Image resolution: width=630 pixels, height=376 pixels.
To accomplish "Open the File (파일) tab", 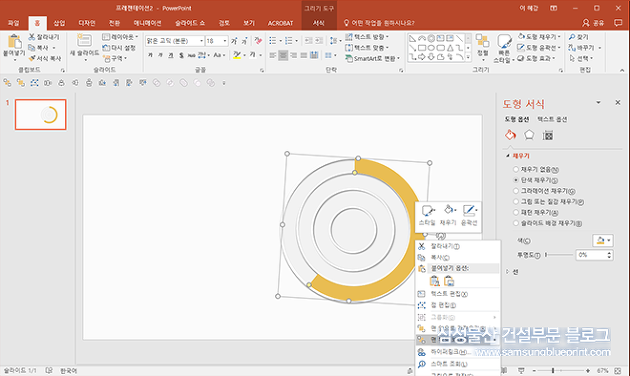I will [x=13, y=23].
